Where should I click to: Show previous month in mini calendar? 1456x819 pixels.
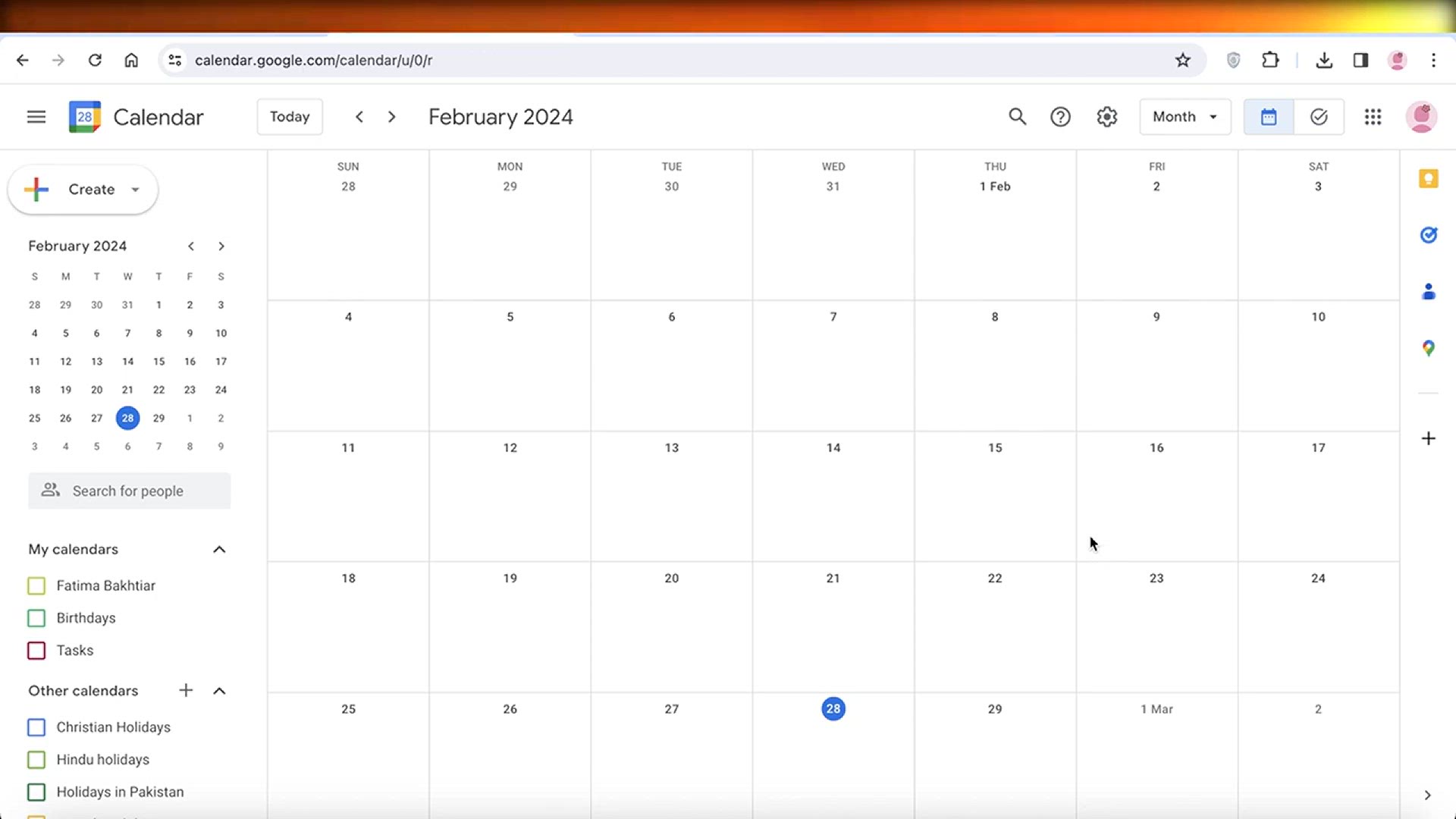coord(191,246)
